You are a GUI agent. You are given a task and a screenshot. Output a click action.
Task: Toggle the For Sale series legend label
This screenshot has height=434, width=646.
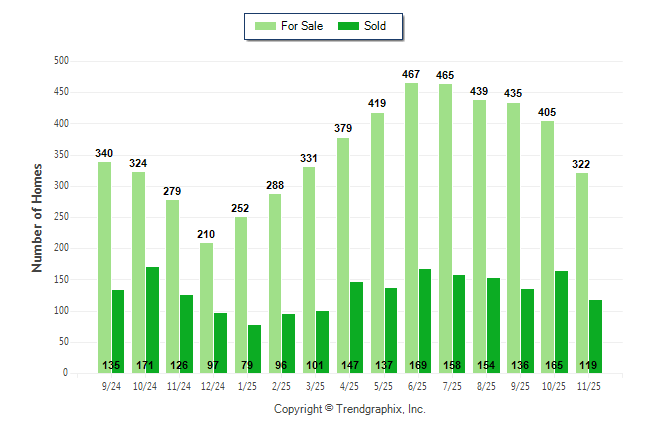(302, 26)
